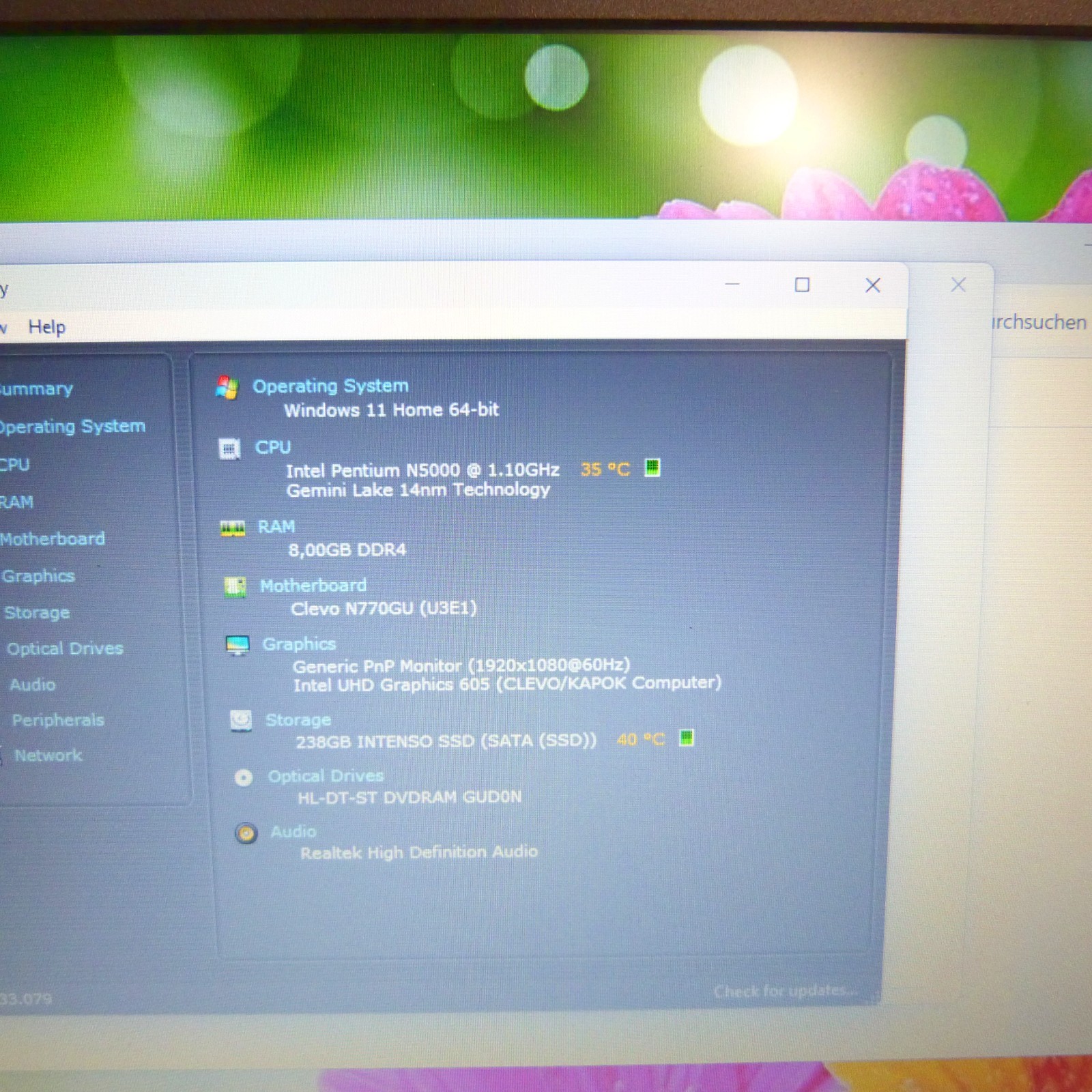Close the Speccy window
The height and width of the screenshot is (1092, 1092).
tap(872, 285)
